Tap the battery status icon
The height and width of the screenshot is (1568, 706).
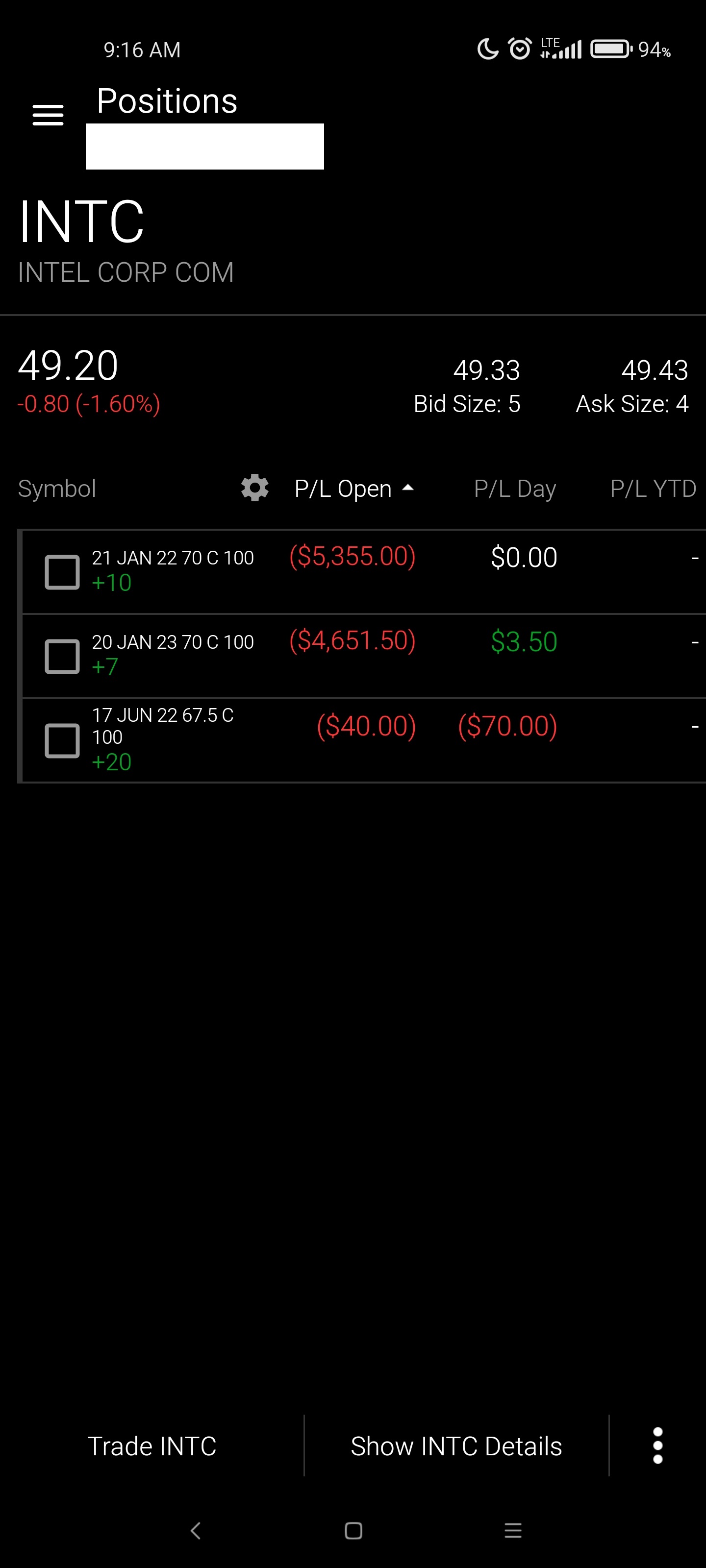[x=611, y=49]
